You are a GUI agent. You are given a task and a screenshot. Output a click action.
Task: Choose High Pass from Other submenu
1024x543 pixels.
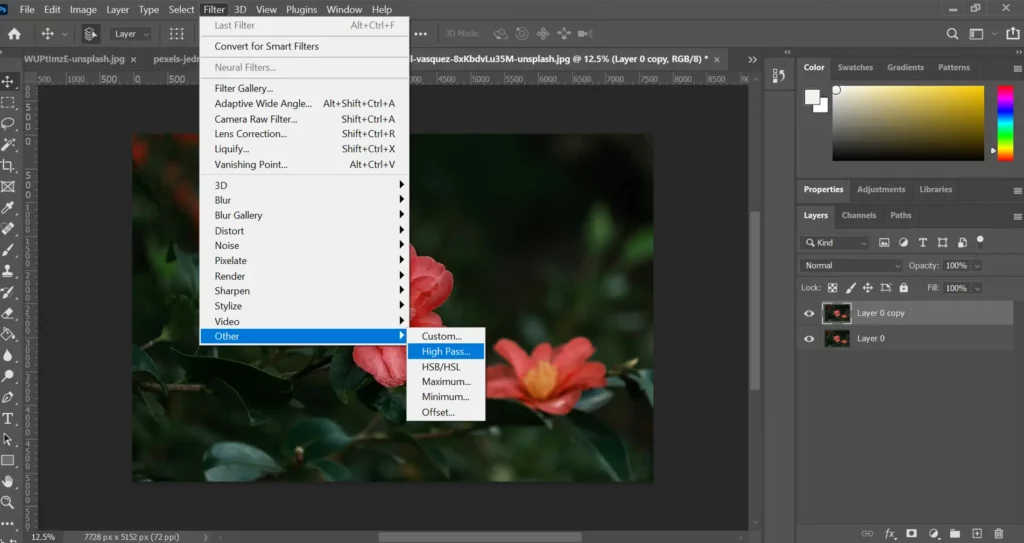[445, 352]
